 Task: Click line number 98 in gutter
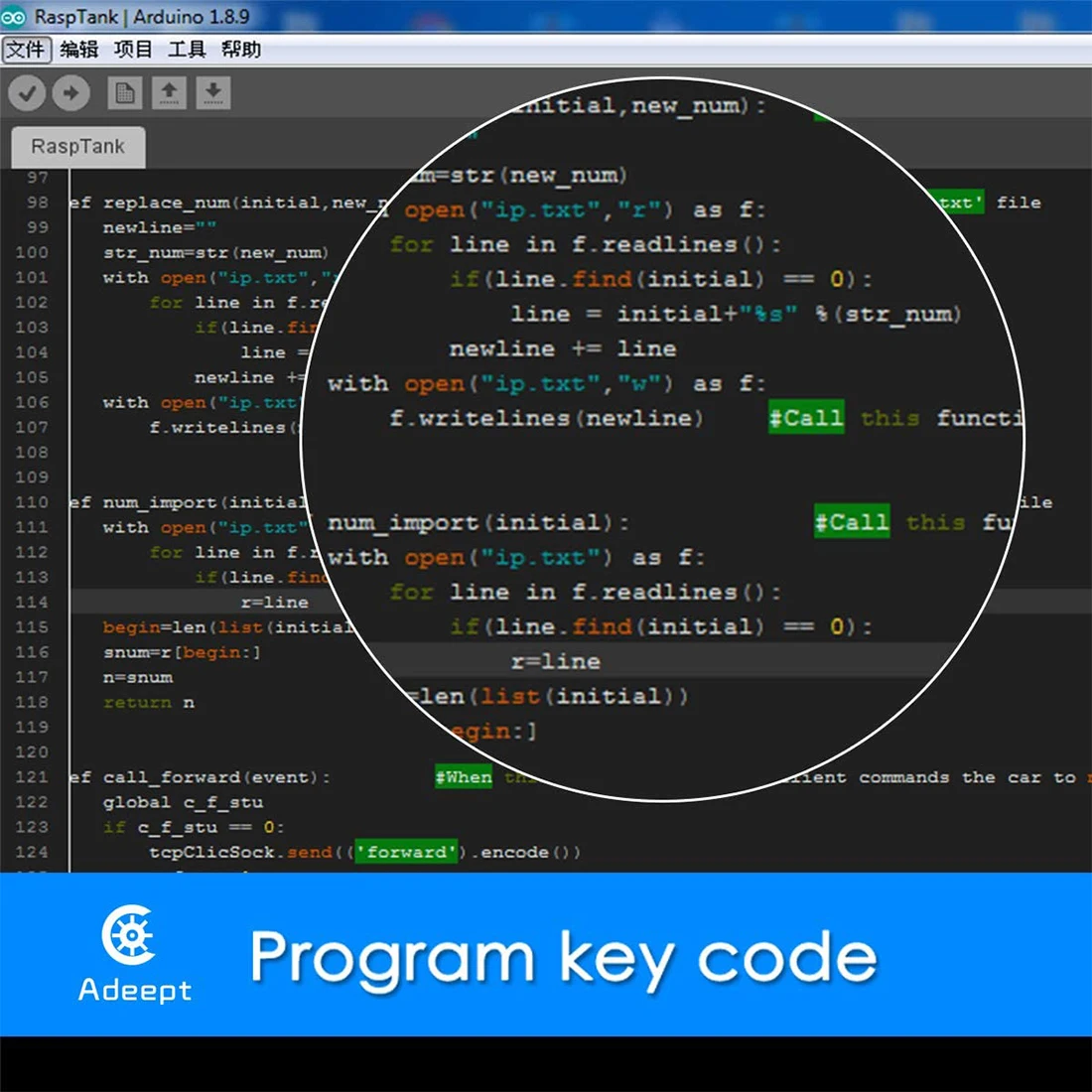37,203
